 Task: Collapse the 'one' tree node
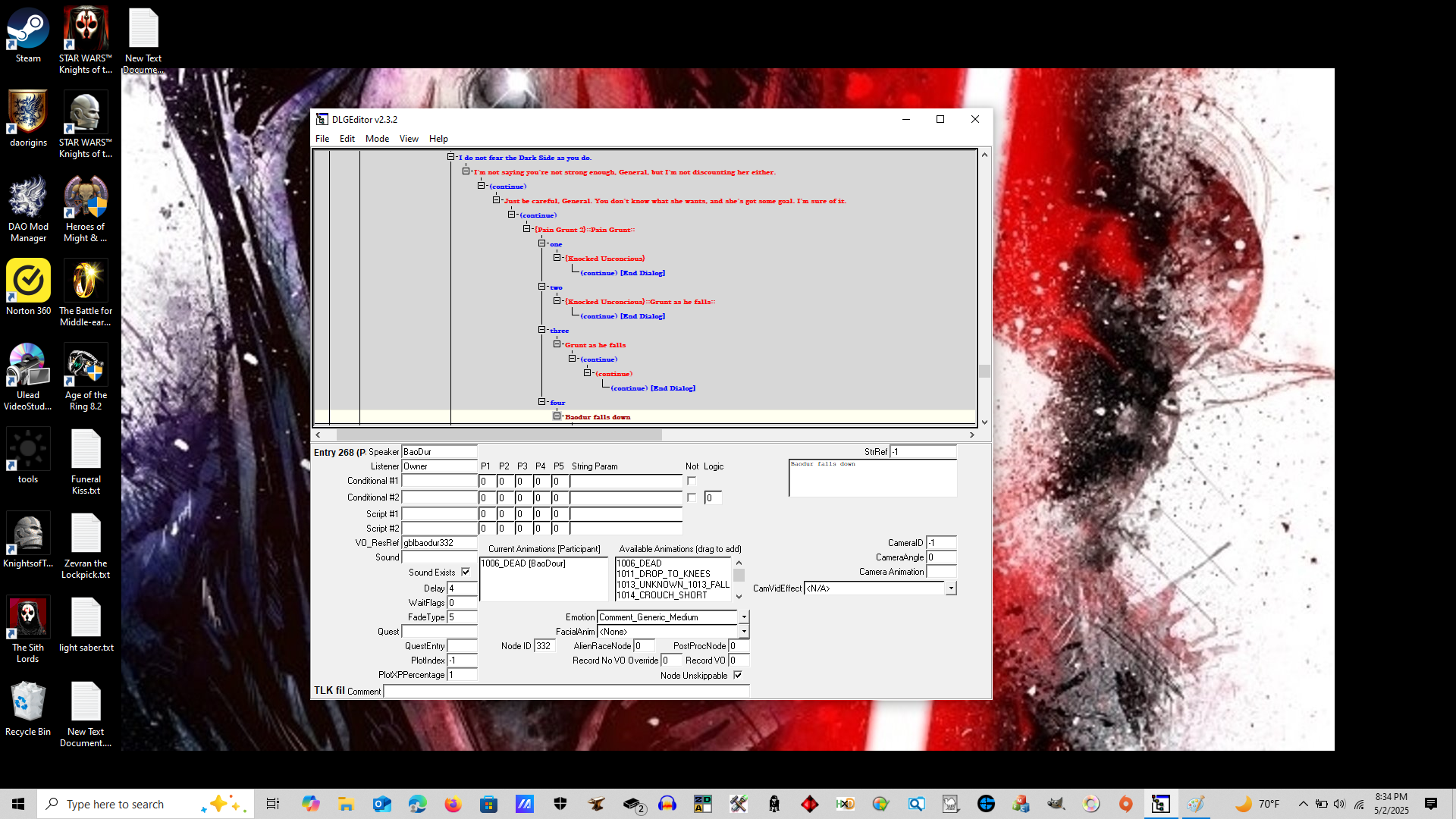coord(541,243)
